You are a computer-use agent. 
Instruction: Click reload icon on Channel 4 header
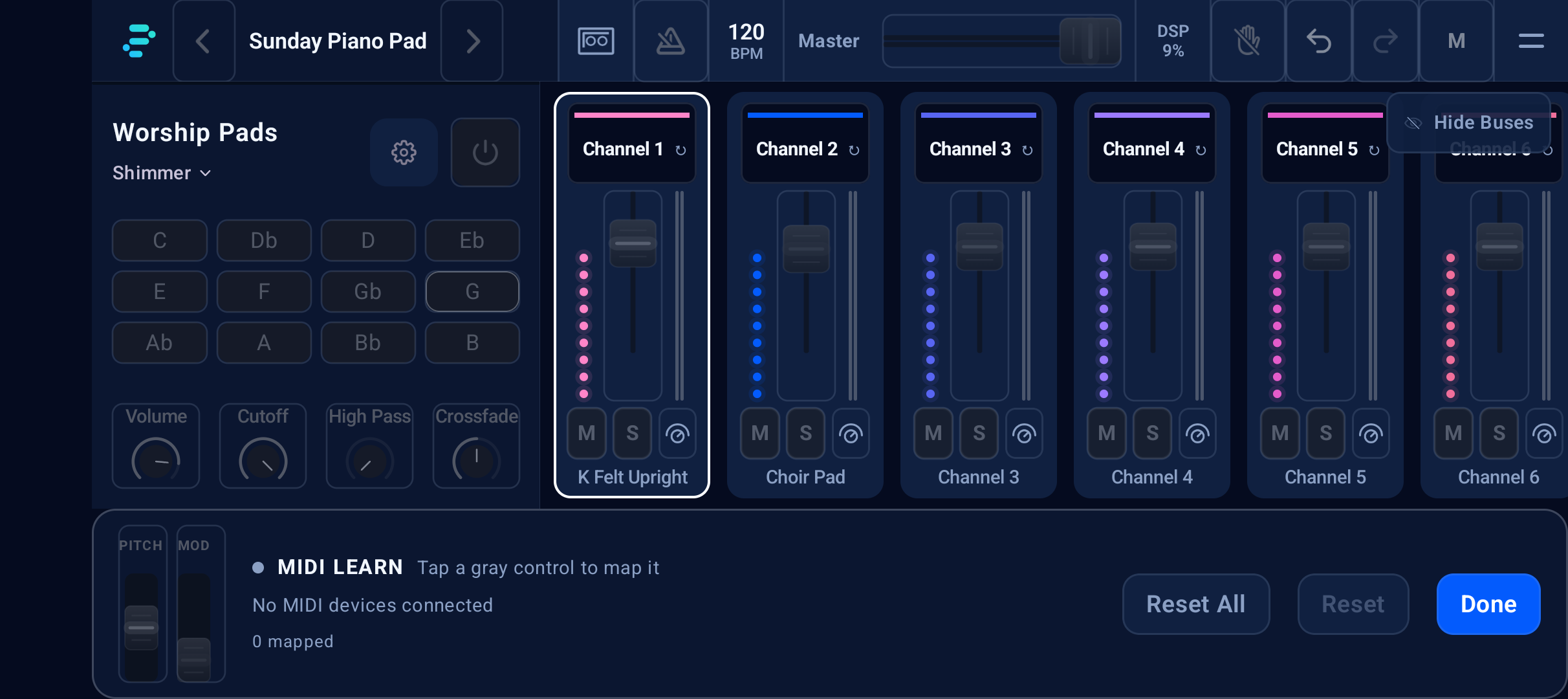coord(1201,150)
